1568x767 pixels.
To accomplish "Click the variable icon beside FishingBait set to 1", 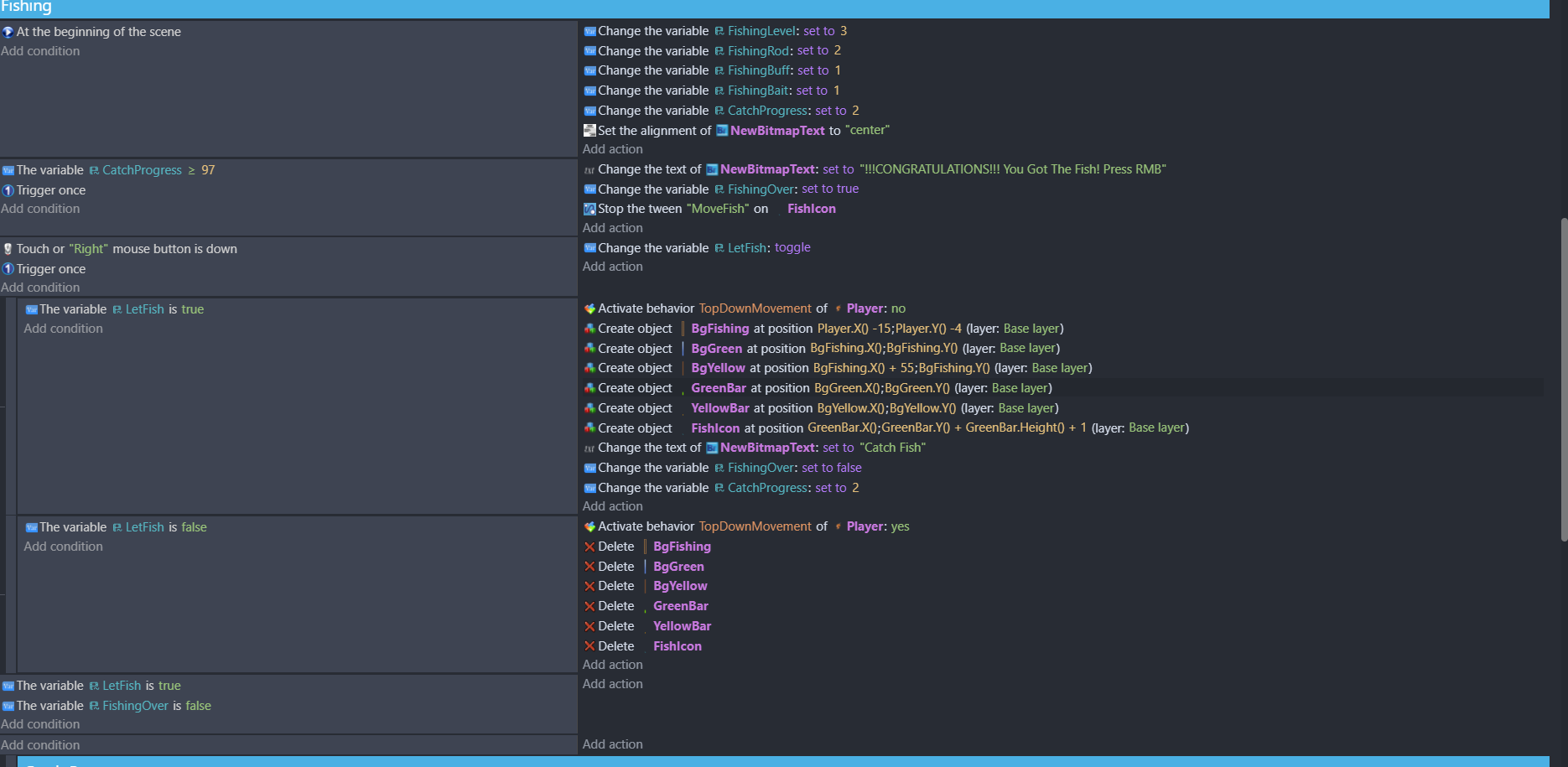I will [x=589, y=91].
